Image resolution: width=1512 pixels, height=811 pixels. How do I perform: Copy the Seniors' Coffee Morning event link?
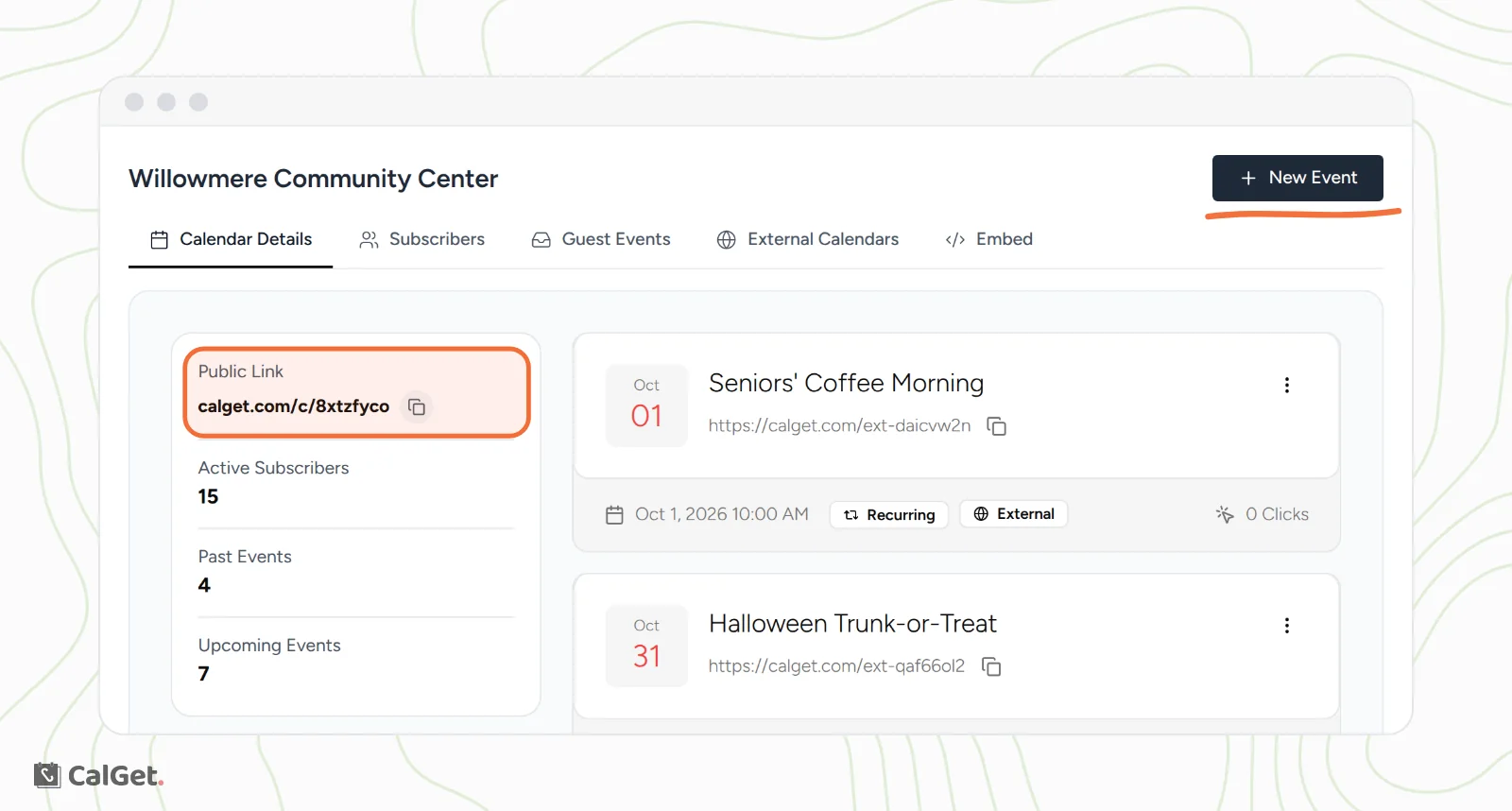tap(996, 426)
